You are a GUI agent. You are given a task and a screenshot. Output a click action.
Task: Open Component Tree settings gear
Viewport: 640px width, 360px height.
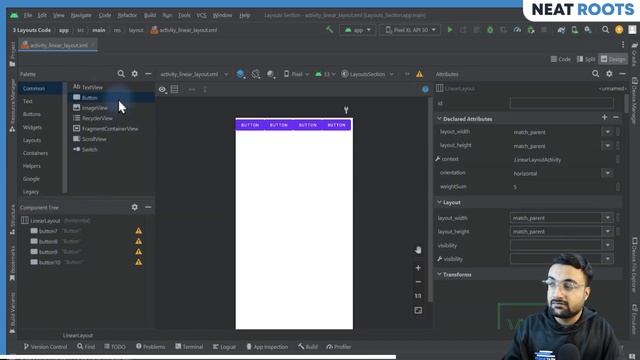click(x=135, y=207)
